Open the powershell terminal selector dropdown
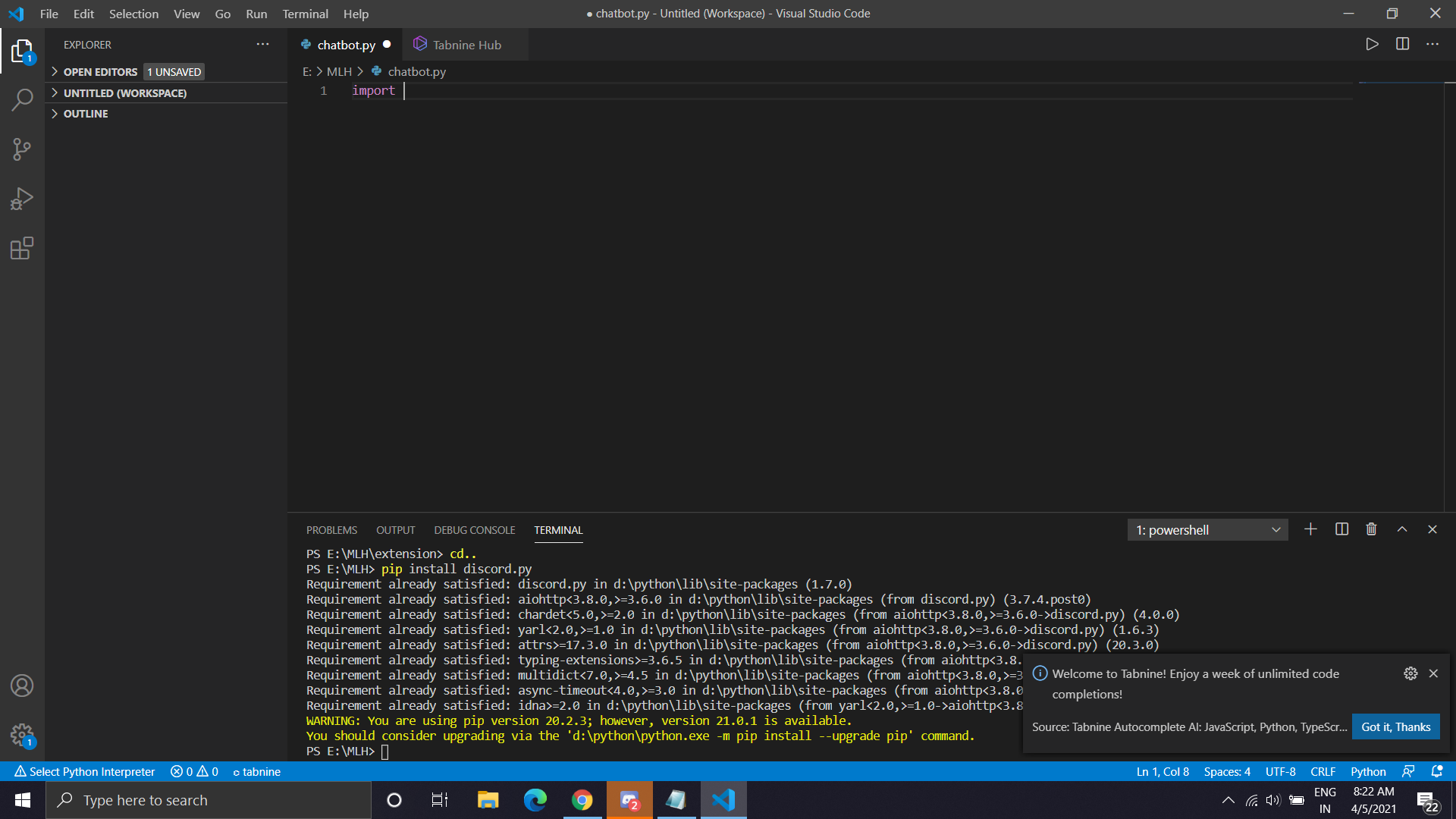This screenshot has height=819, width=1456. click(1207, 530)
